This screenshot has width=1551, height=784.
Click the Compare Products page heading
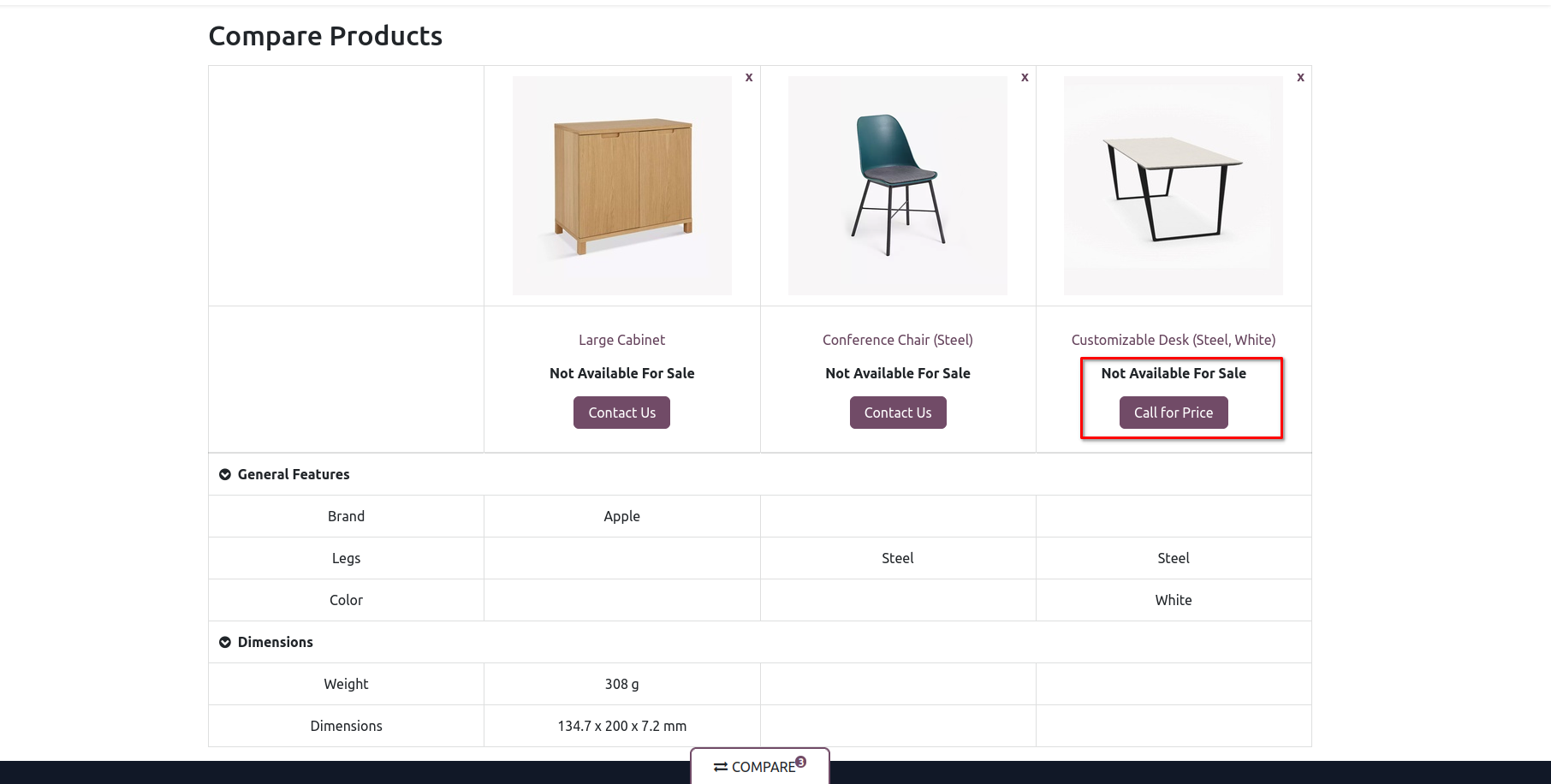tap(325, 36)
